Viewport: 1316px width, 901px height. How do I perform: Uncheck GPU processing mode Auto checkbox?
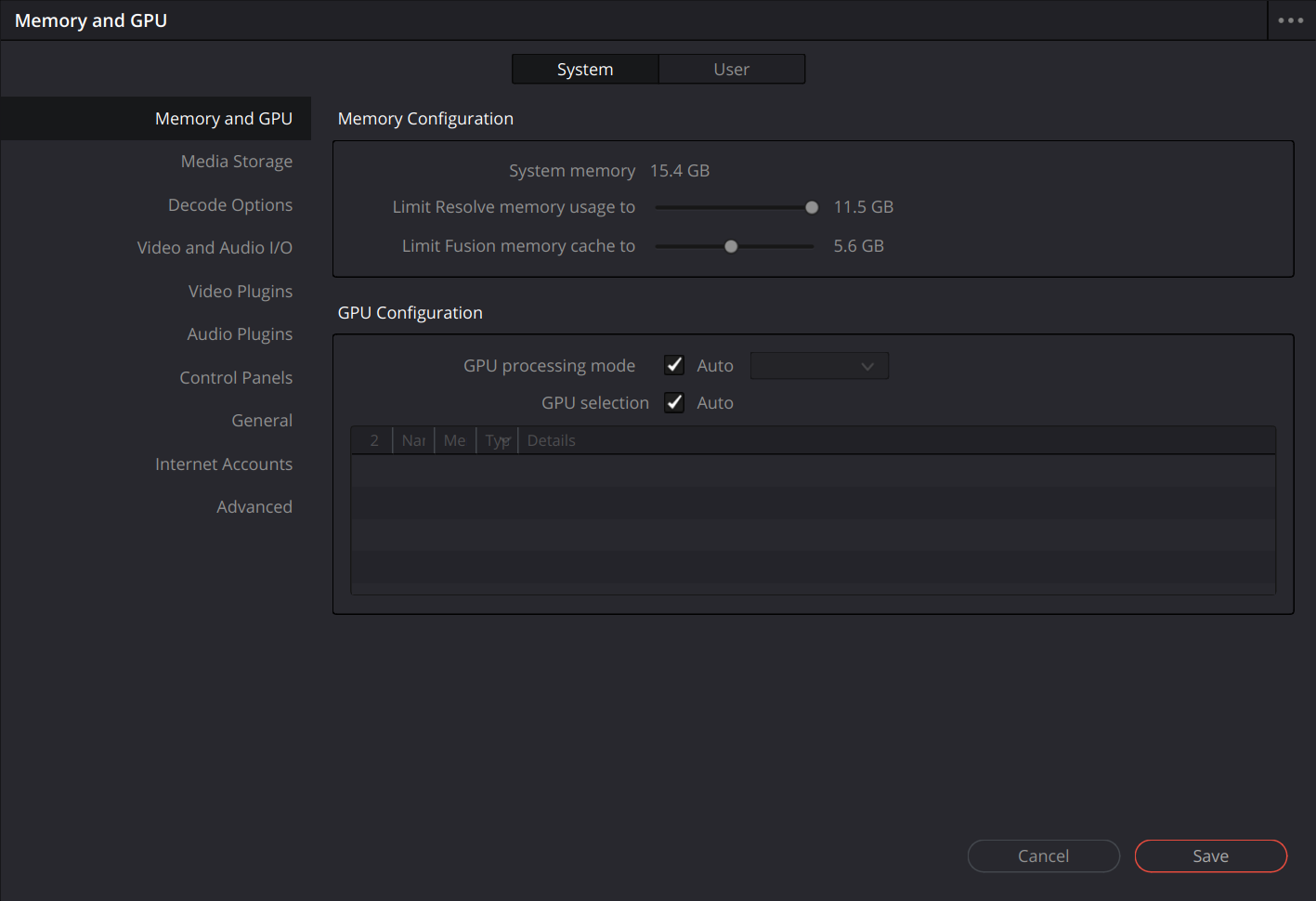coord(674,365)
